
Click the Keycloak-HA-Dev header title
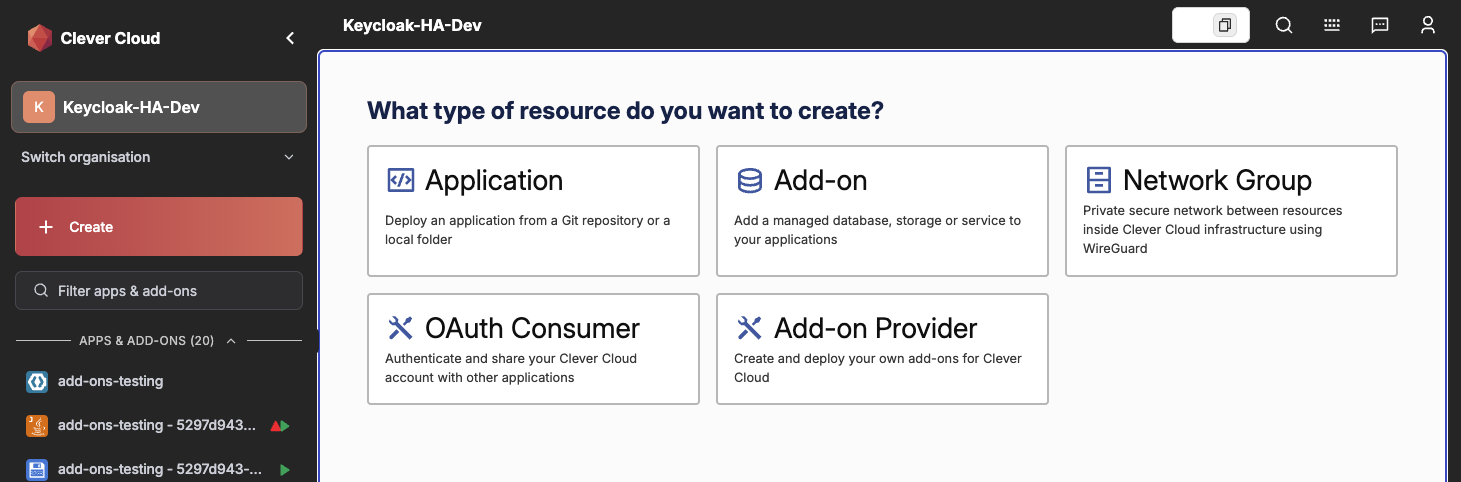412,25
